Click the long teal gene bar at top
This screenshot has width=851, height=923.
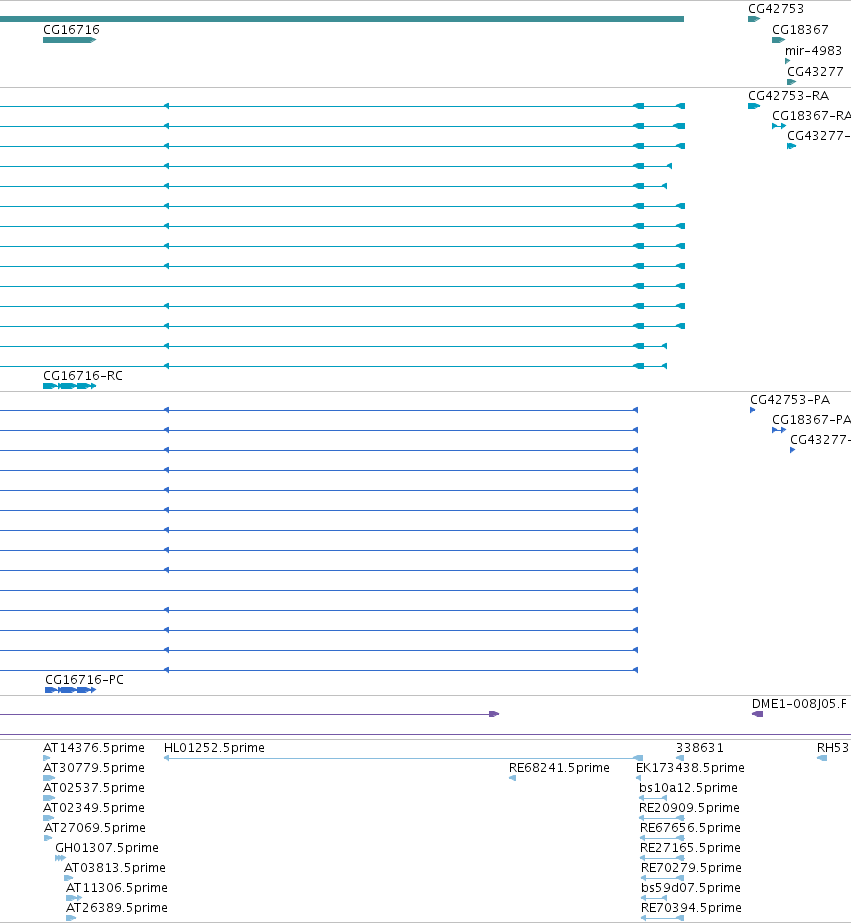point(342,19)
